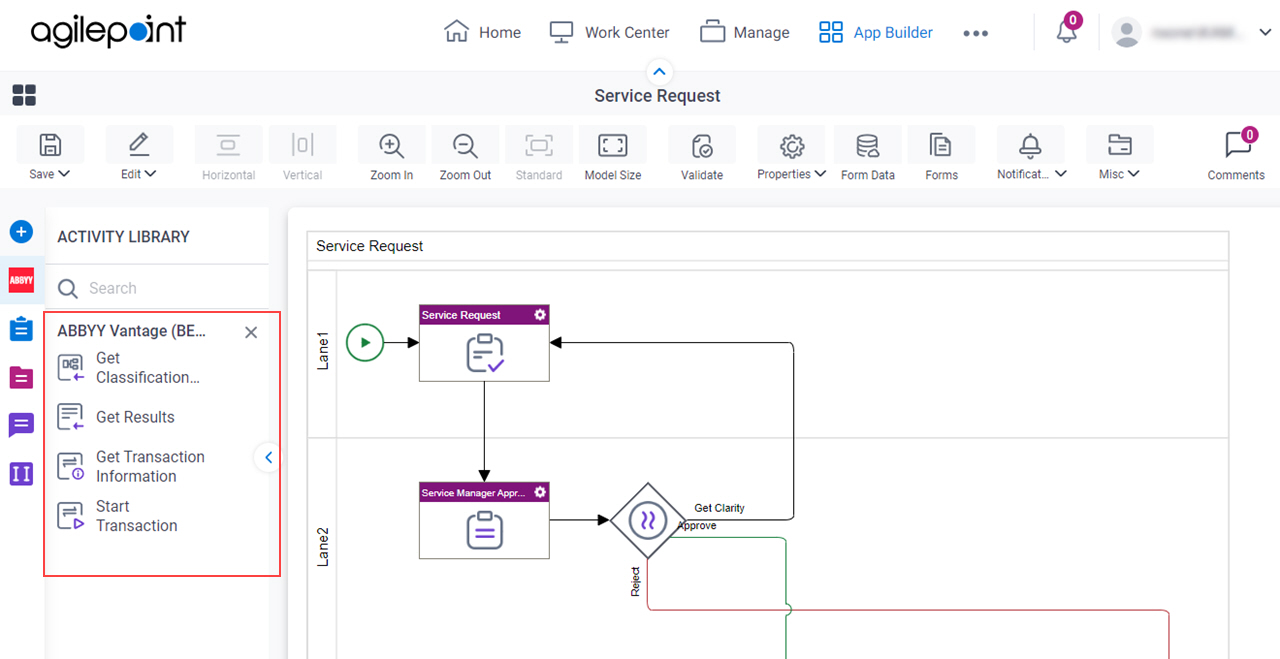Zoom In on the process model
This screenshot has width=1280, height=659.
391,154
